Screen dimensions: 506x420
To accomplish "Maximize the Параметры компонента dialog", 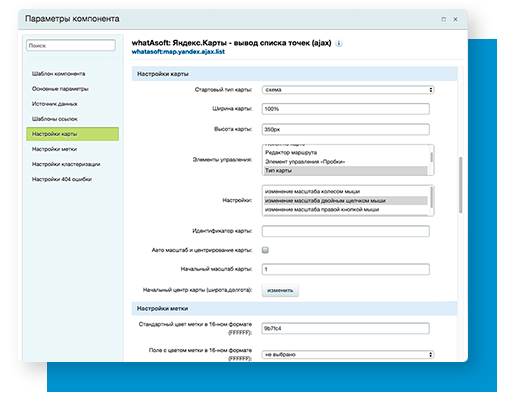I will coord(443,19).
